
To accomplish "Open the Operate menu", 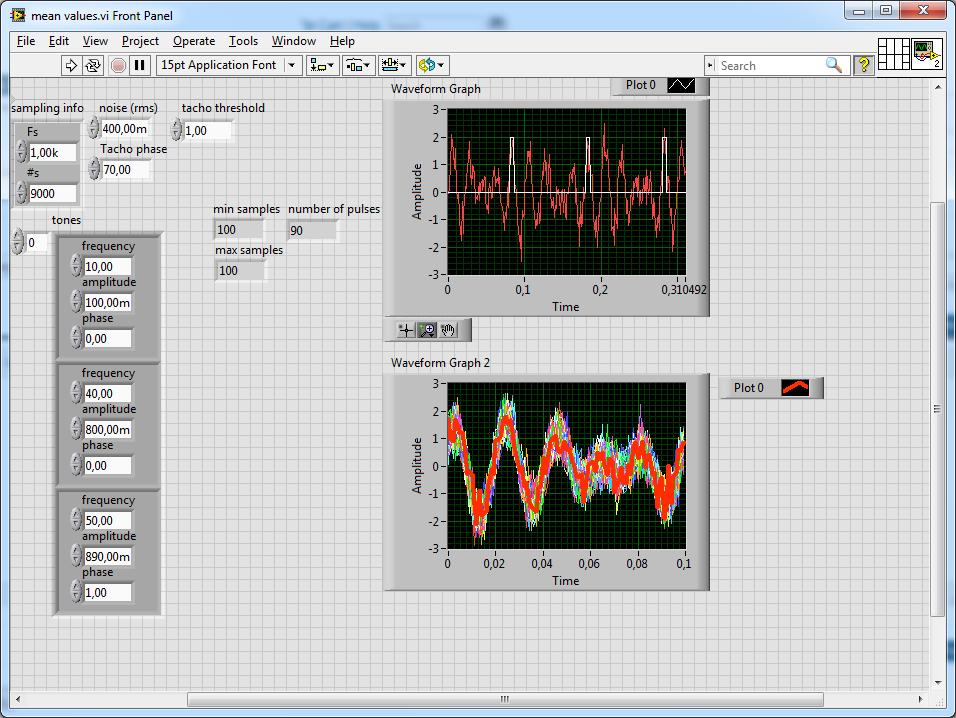I will tap(193, 41).
